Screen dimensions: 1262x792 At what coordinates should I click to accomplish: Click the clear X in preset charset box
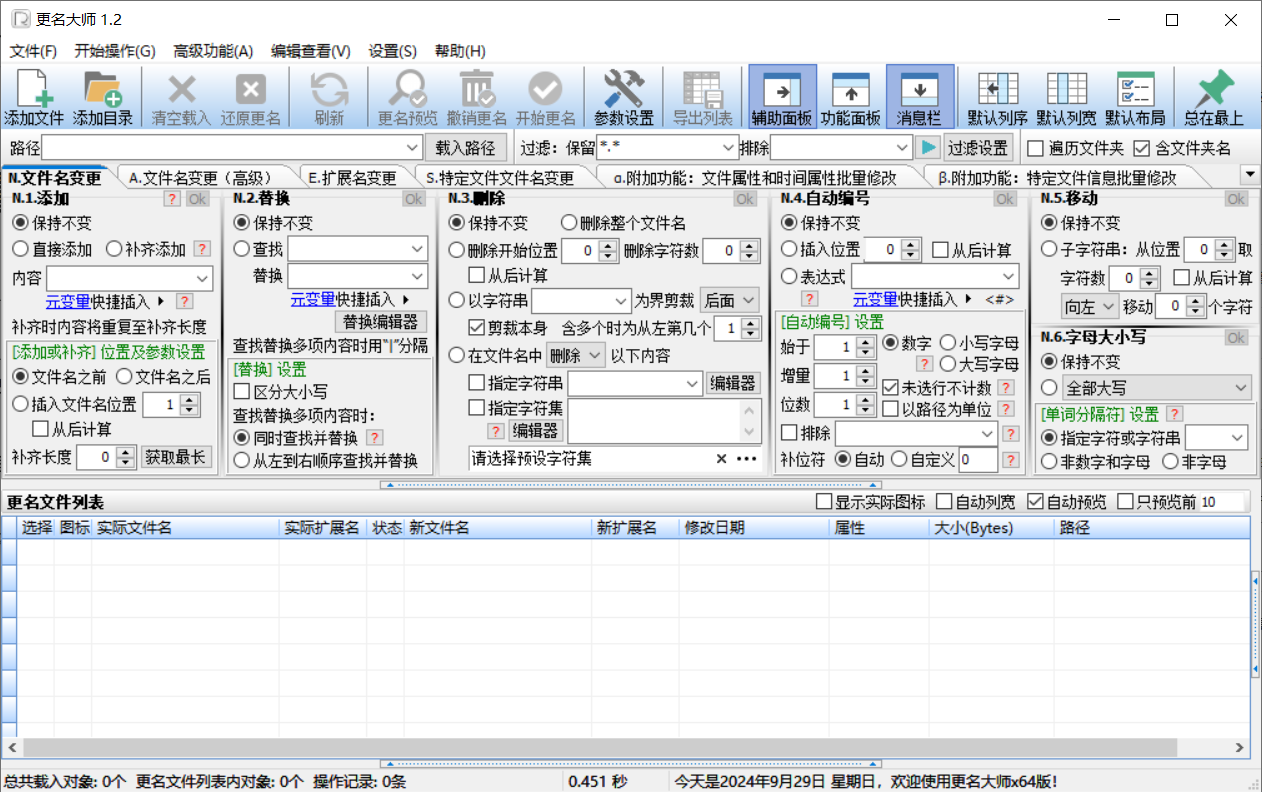(721, 459)
